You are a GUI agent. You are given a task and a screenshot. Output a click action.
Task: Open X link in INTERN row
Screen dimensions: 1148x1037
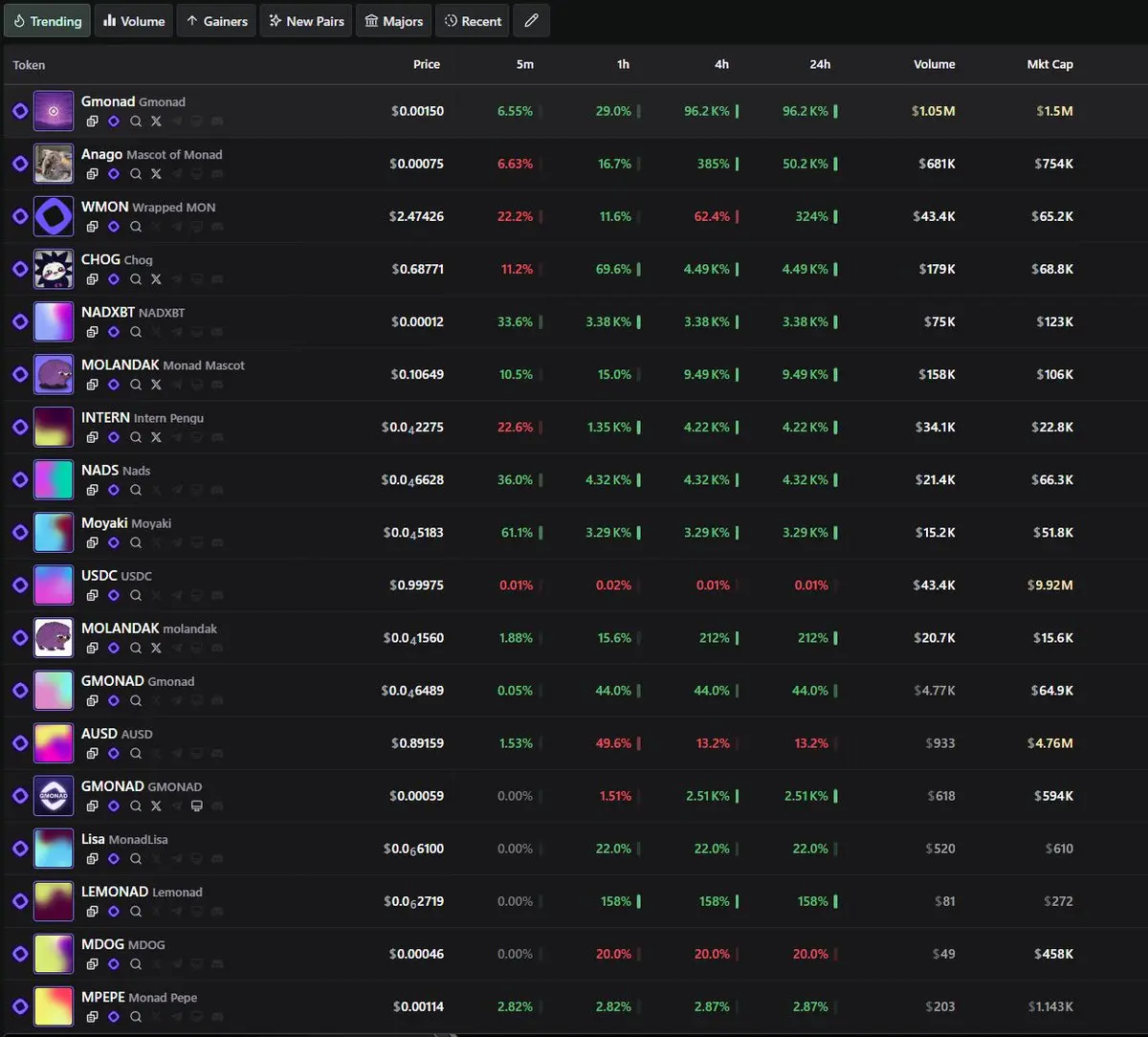pos(156,437)
